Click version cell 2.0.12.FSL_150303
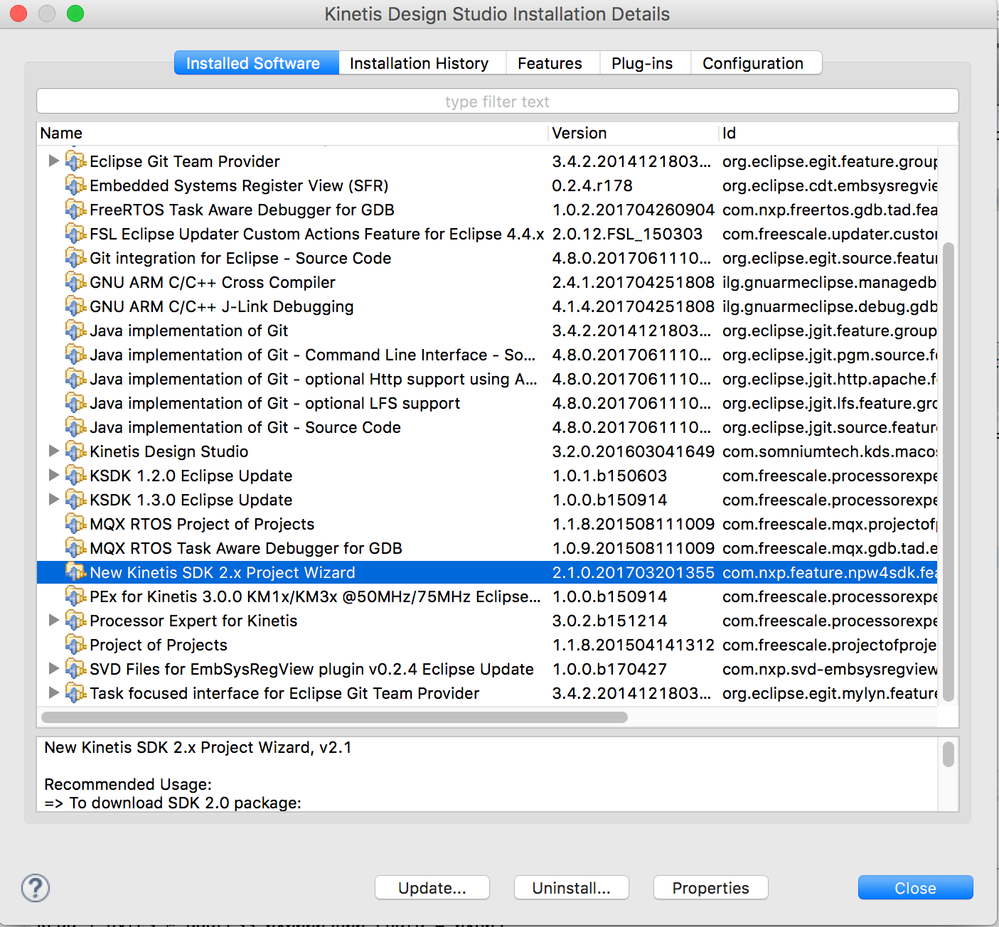Screen dimensions: 999x927 coord(627,234)
